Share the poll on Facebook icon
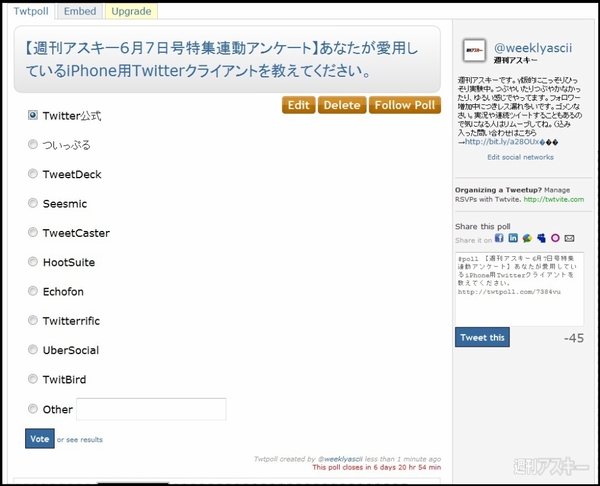Viewport: 600px width, 486px height. pyautogui.click(x=499, y=238)
